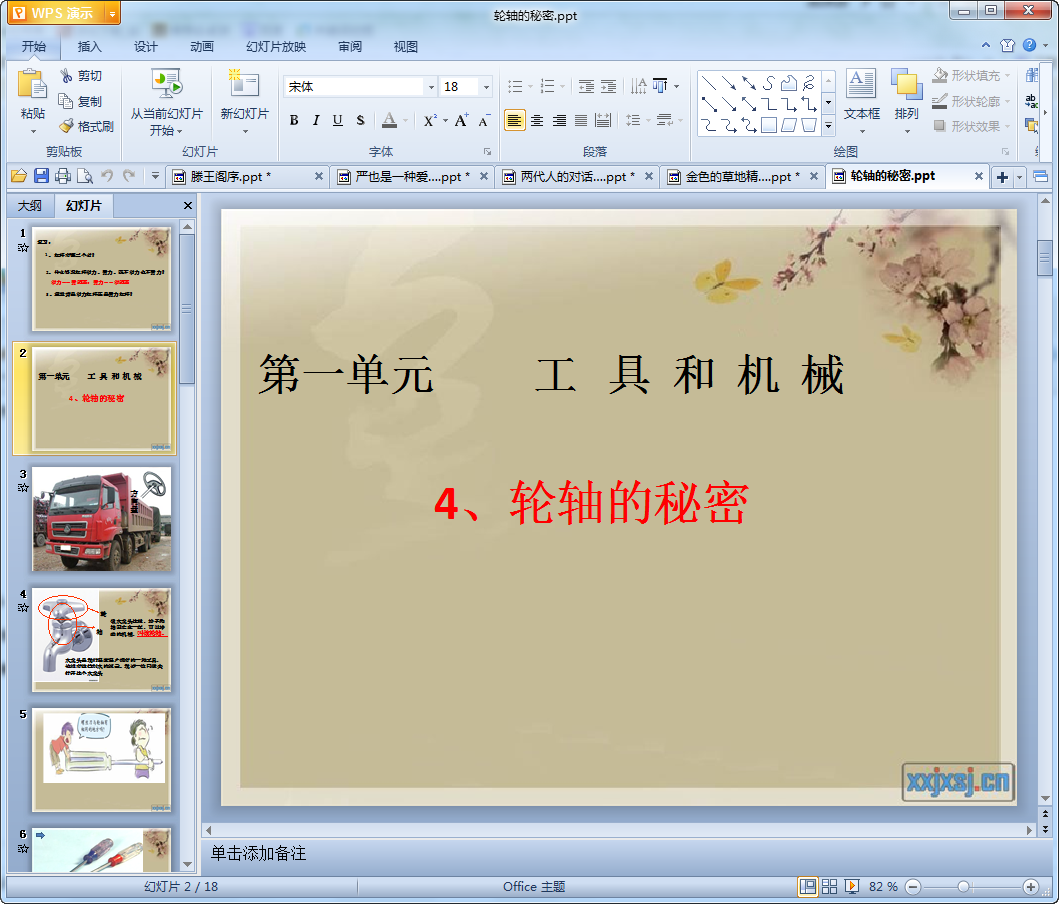Open the WPS application menu arrow
Image resolution: width=1059 pixels, height=904 pixels.
[112, 13]
